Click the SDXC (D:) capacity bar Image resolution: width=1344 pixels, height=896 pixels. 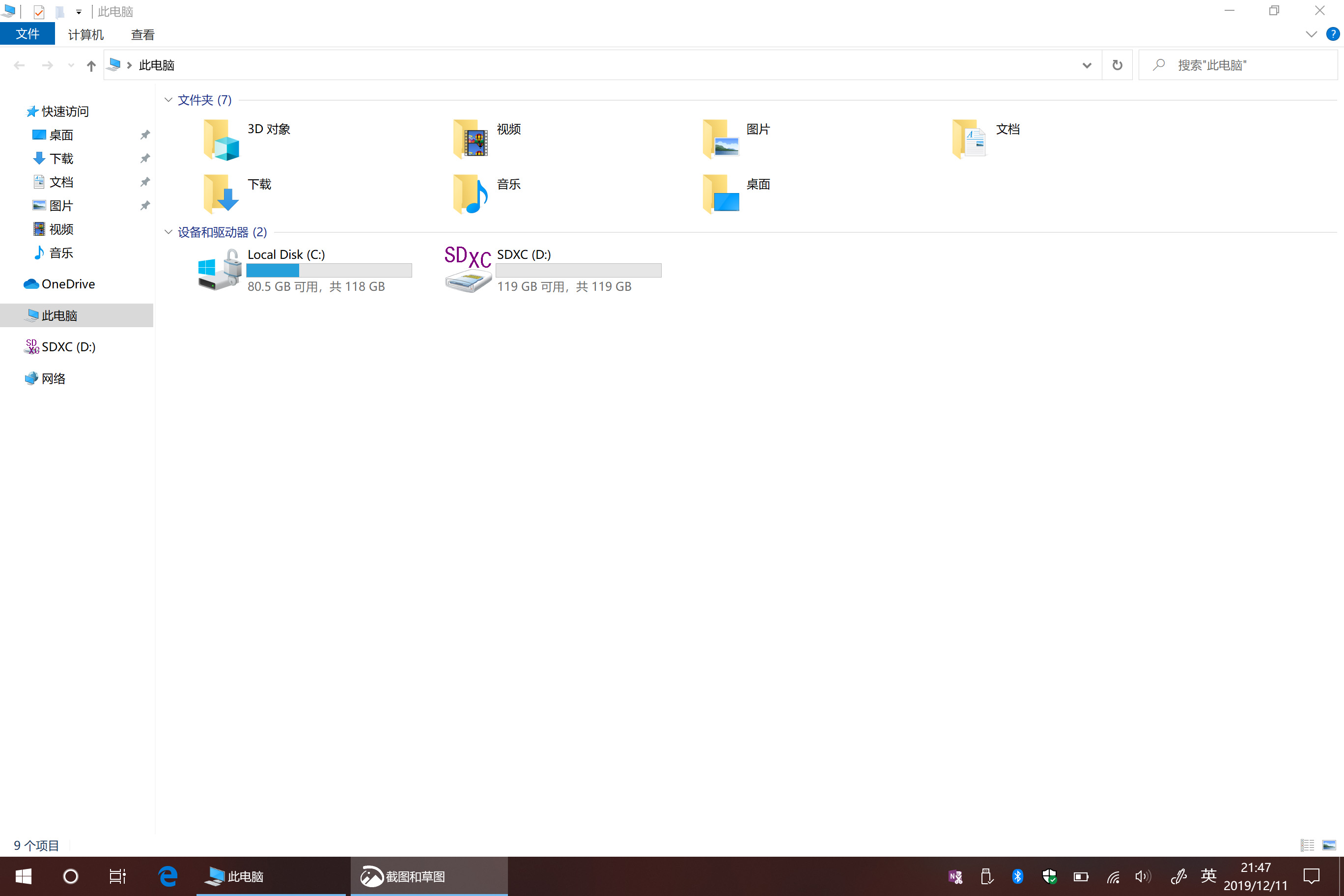578,270
